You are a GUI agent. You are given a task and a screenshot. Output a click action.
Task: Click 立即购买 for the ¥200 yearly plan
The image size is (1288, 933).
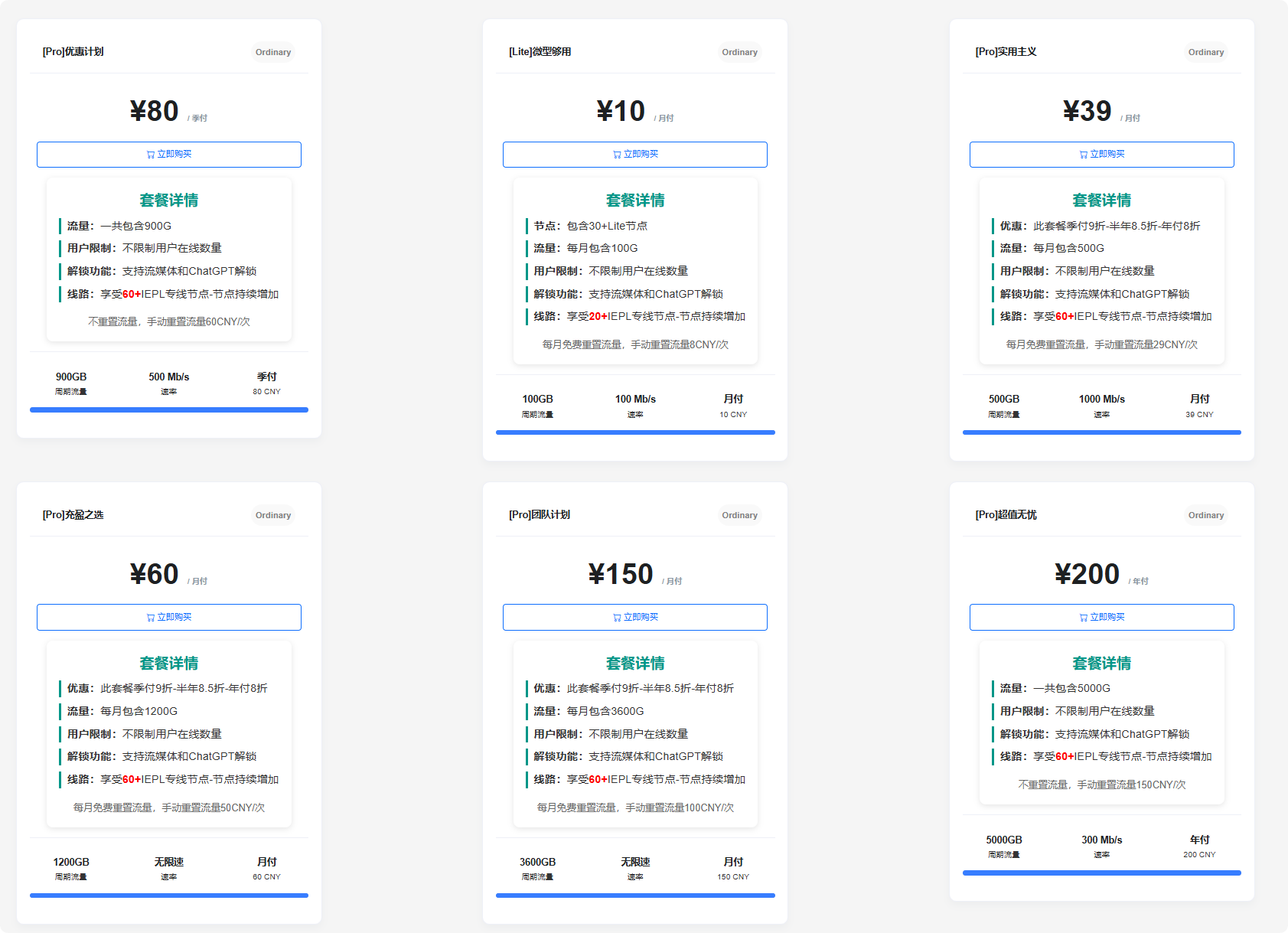point(1101,617)
